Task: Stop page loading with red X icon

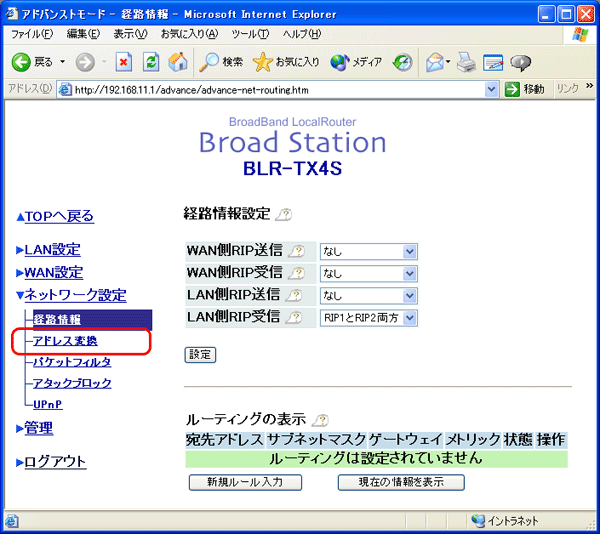Action: (x=124, y=62)
